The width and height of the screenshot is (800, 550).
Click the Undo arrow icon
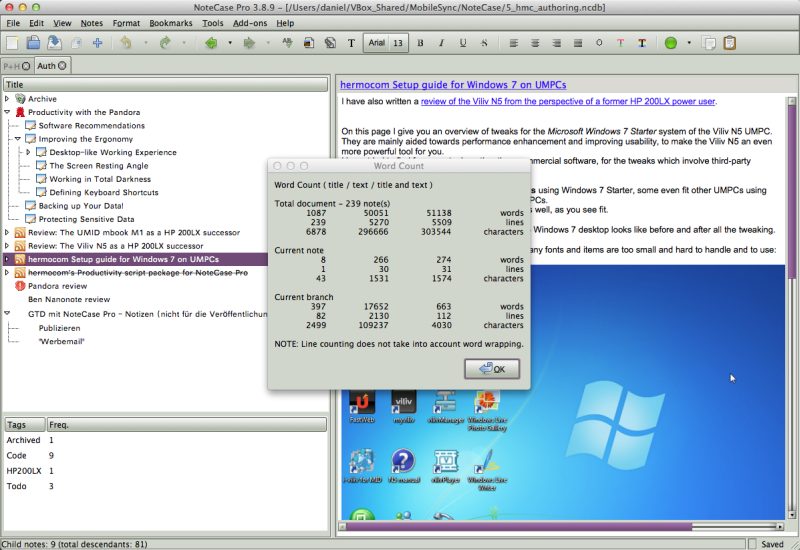coord(126,43)
